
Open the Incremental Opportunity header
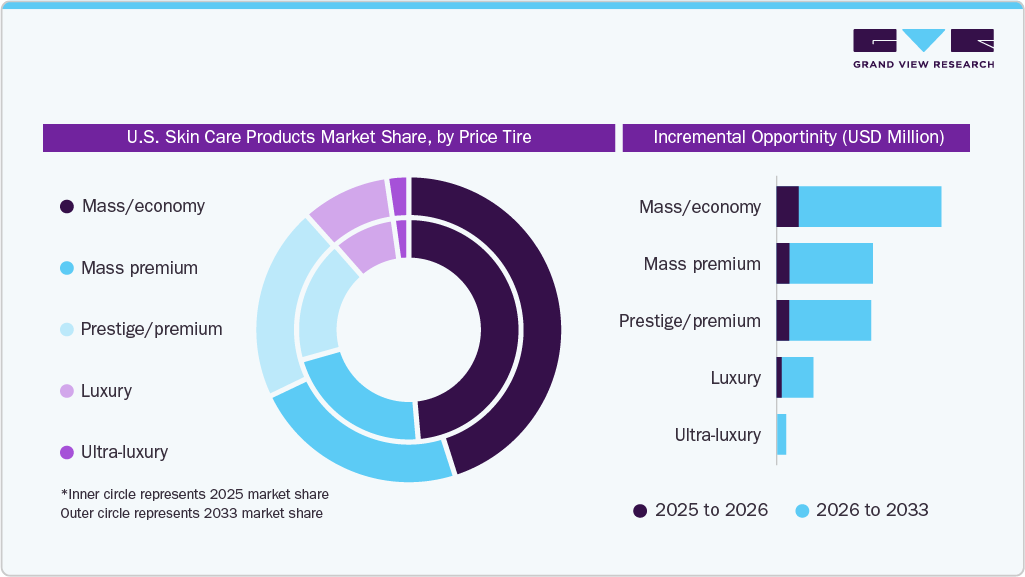(x=796, y=137)
